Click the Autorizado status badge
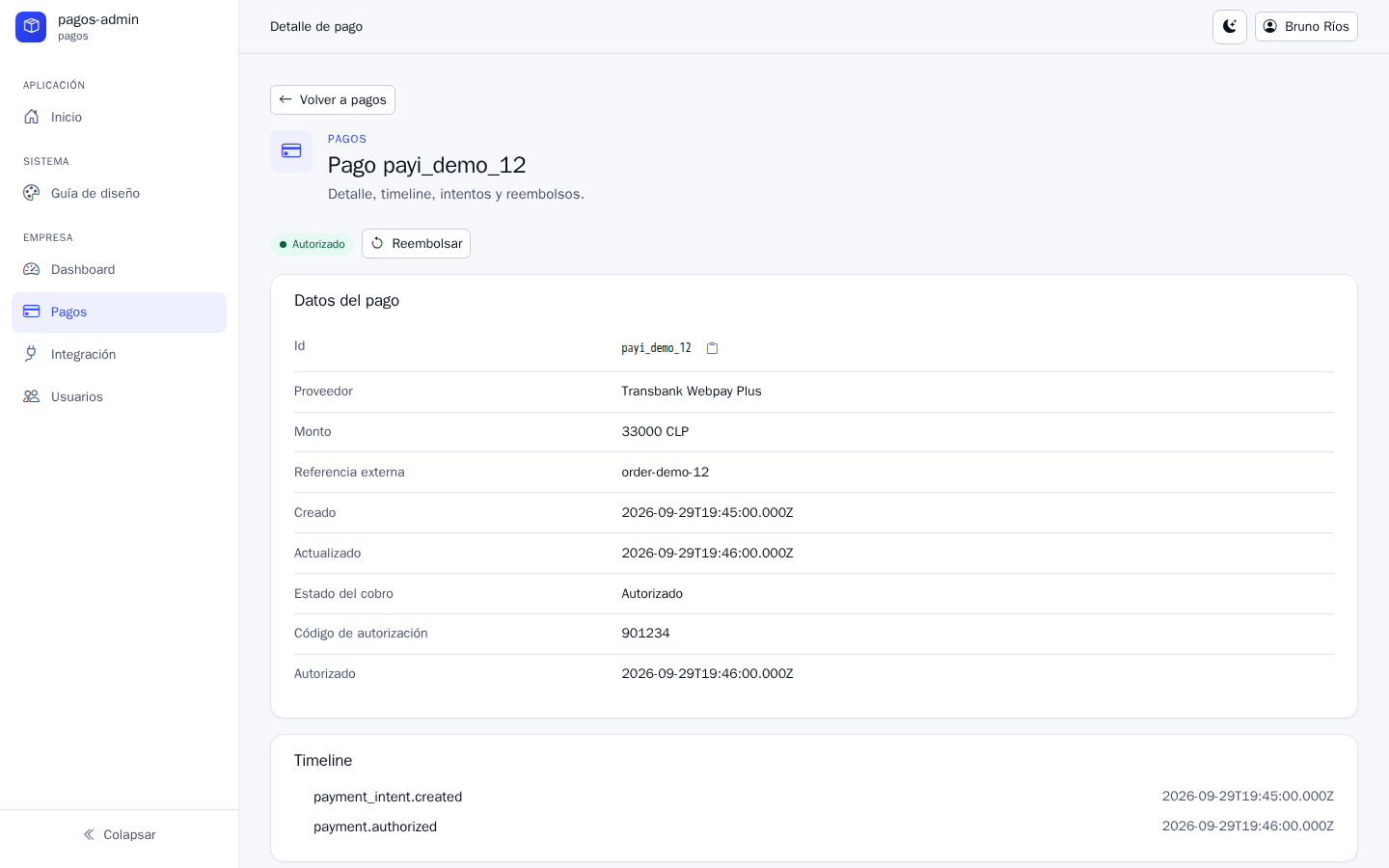1389x868 pixels. tap(313, 244)
